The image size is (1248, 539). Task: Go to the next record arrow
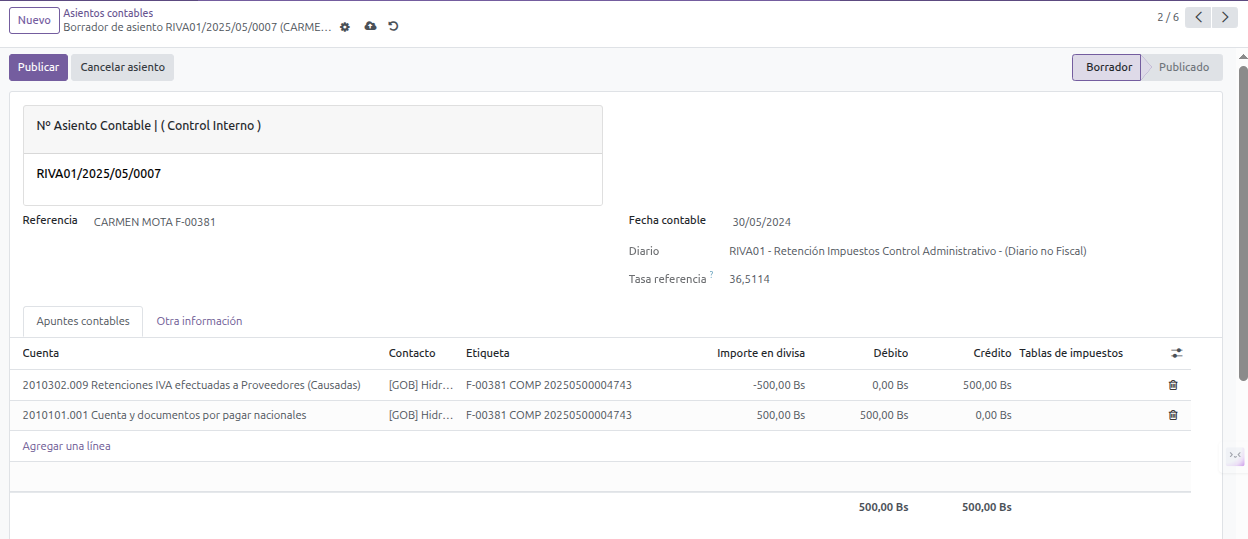pos(1225,17)
